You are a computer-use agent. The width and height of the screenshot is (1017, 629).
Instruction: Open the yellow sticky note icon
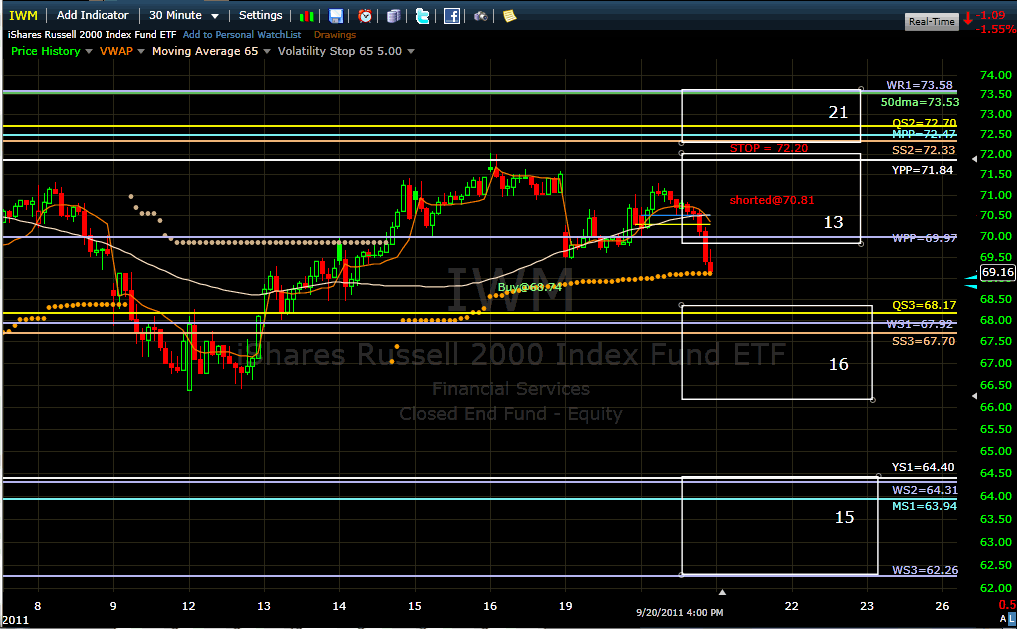point(510,16)
